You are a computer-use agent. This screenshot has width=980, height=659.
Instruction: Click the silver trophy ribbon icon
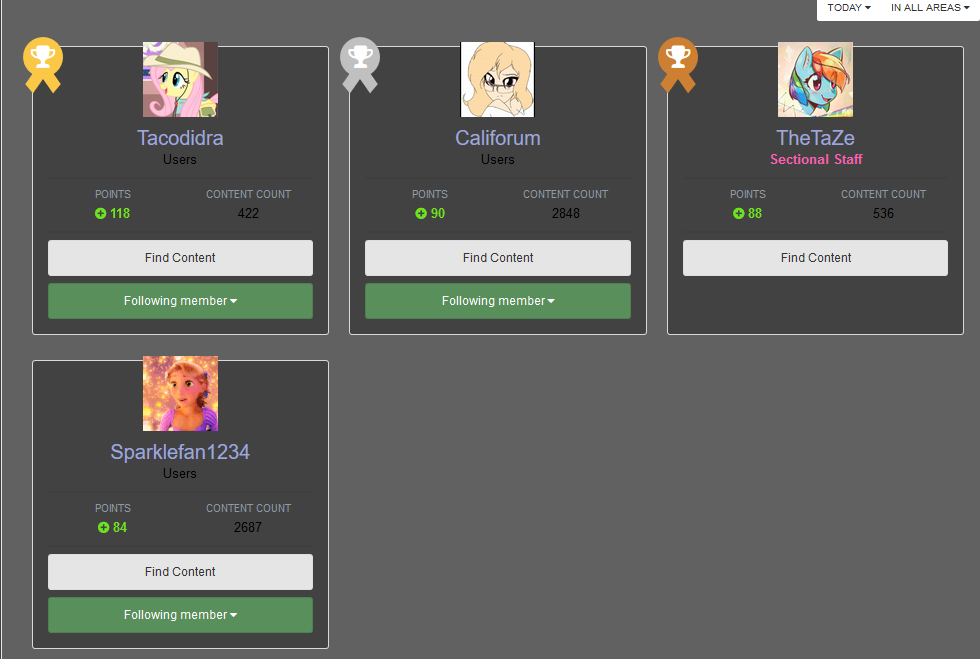tap(360, 65)
